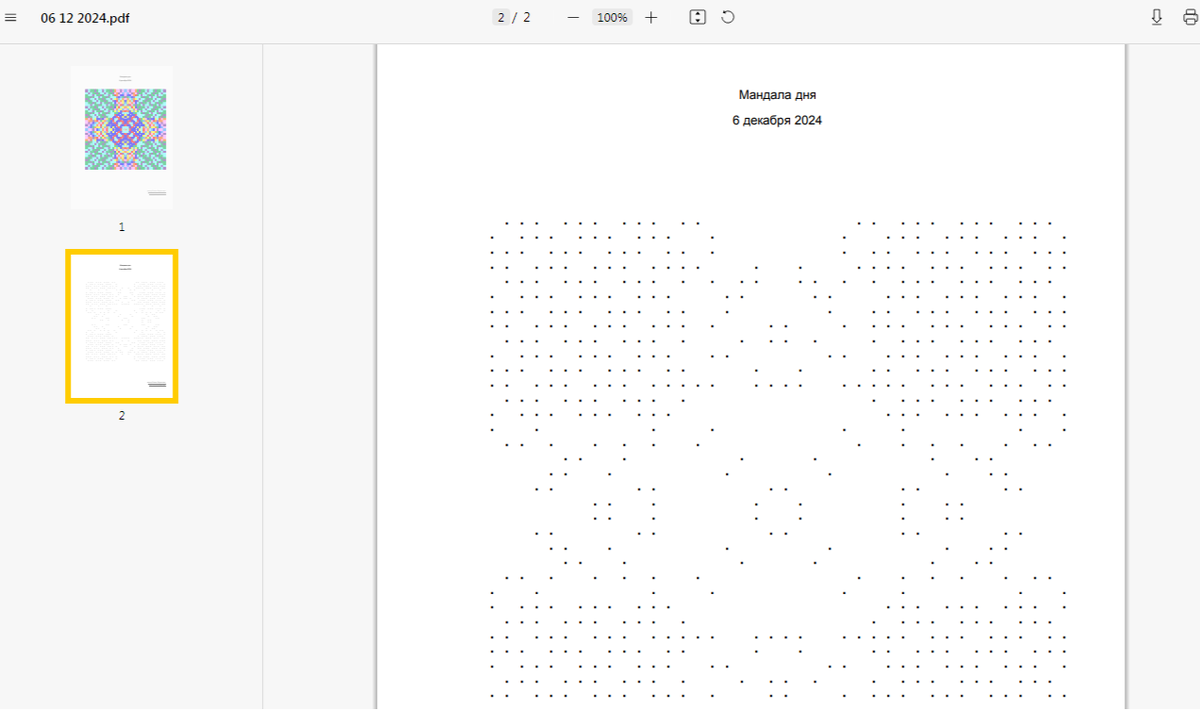The height and width of the screenshot is (711, 1200).
Task: Zoom out with the minus icon
Action: pyautogui.click(x=573, y=18)
